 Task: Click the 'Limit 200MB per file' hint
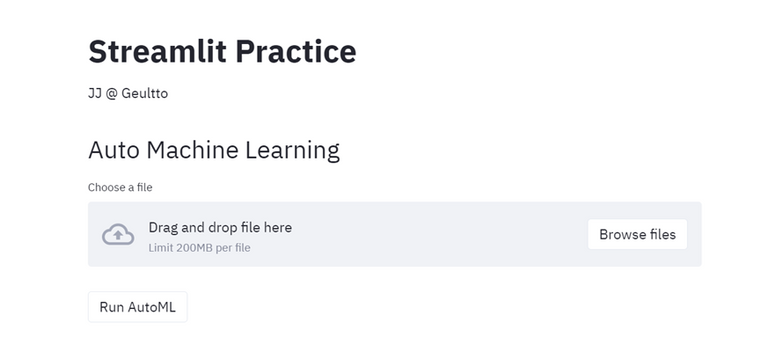pyautogui.click(x=199, y=248)
